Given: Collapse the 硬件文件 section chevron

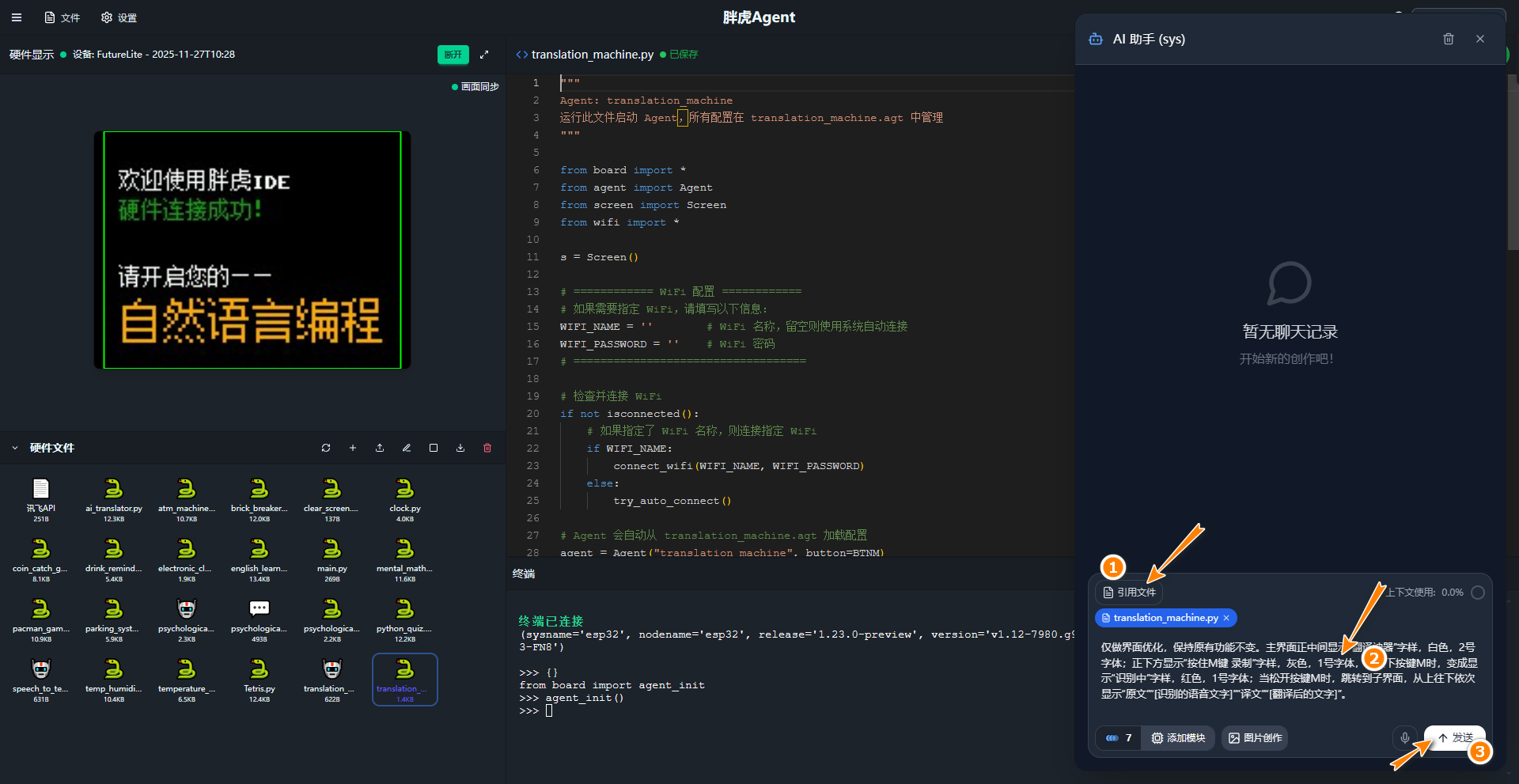Looking at the screenshot, I should [15, 448].
